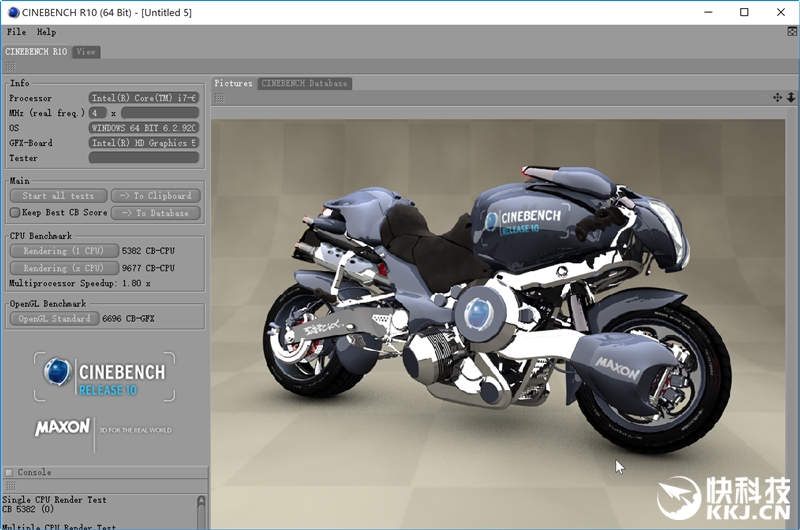Click the CINEBENCH Release 10 logo in sidebar
Screen dimensions: 800x530
point(104,374)
